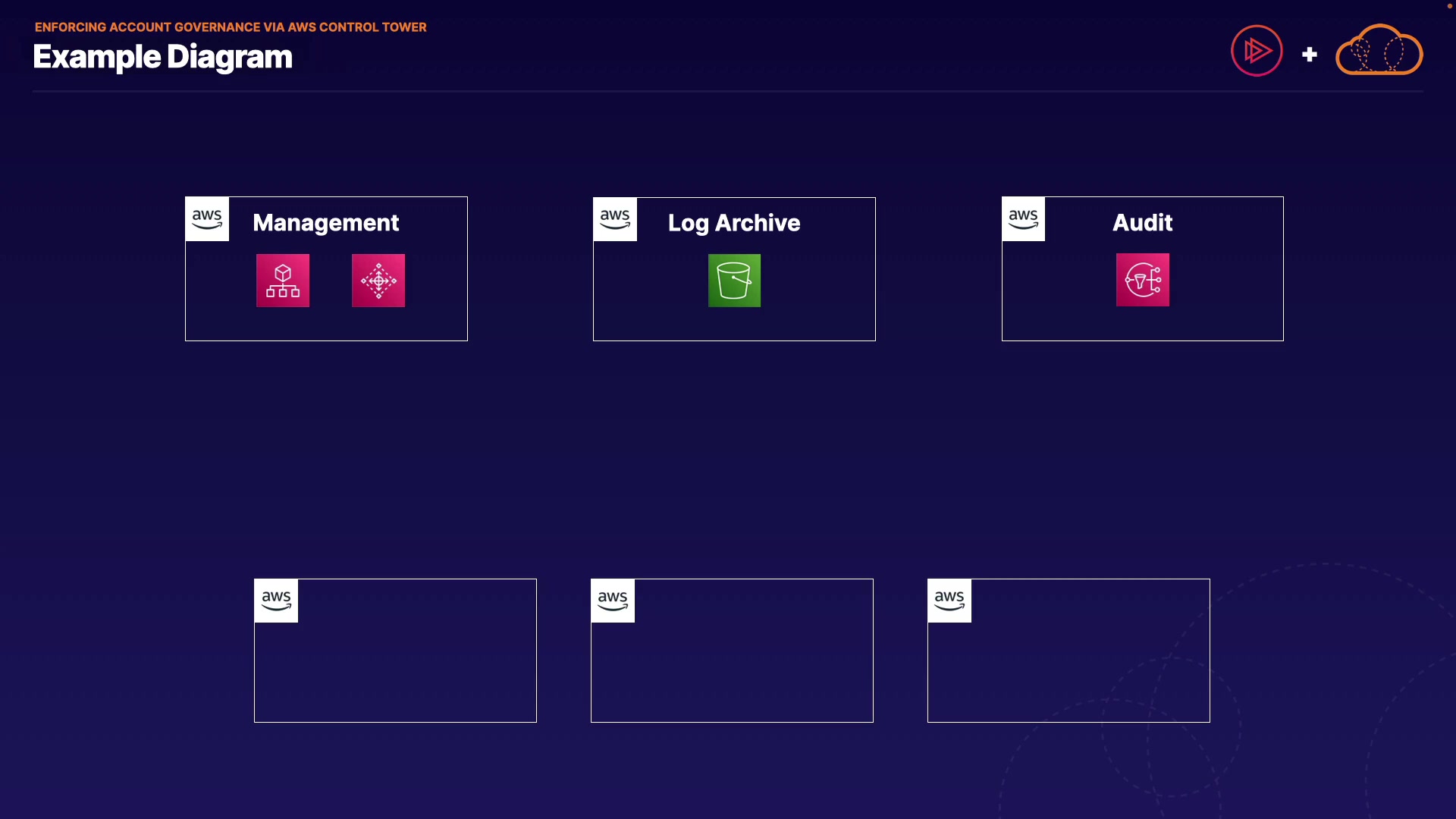This screenshot has width=1456, height=819.
Task: Click the orange Enforcing Account Governance subtitle
Action: click(231, 27)
